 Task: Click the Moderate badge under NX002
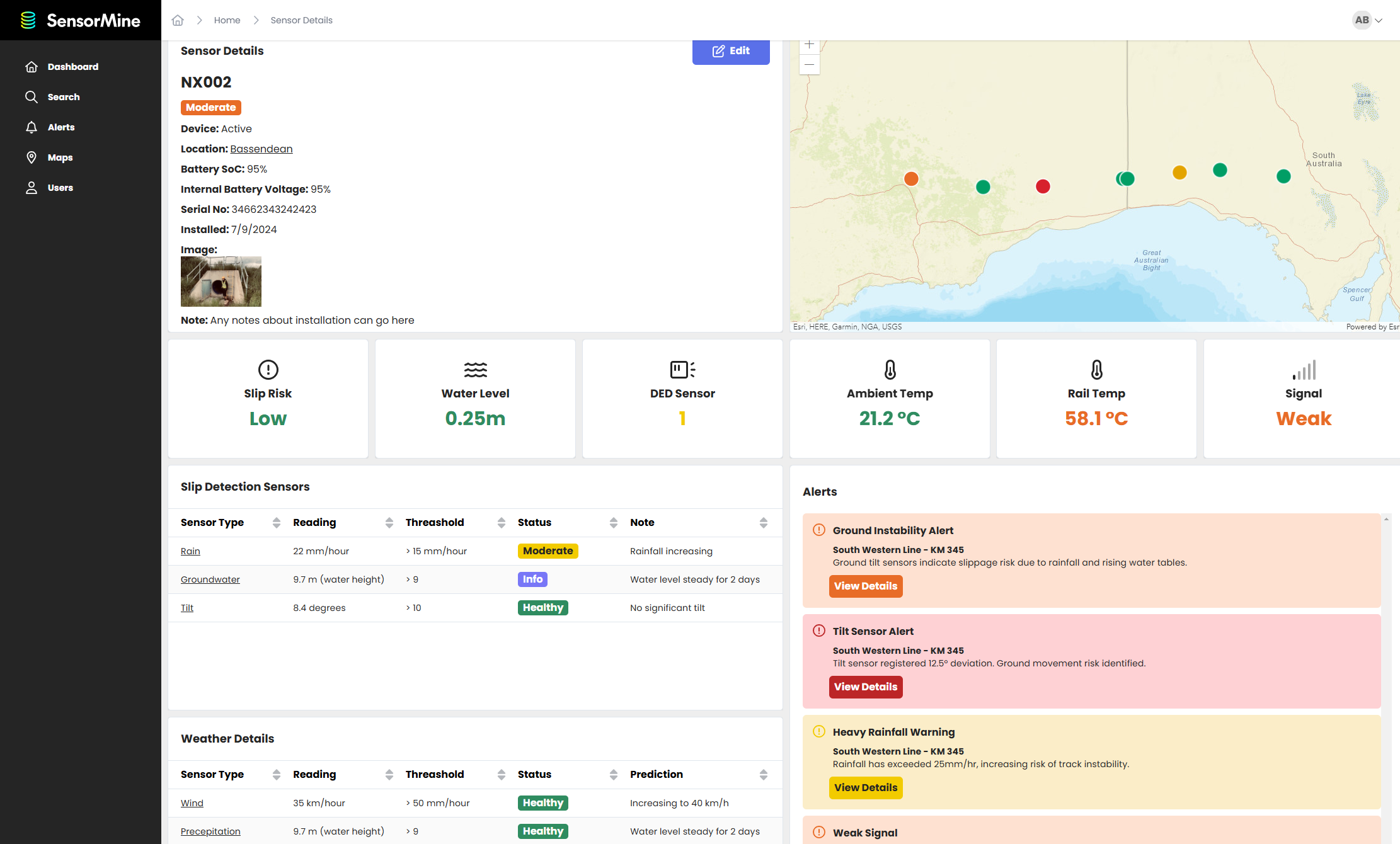[211, 108]
